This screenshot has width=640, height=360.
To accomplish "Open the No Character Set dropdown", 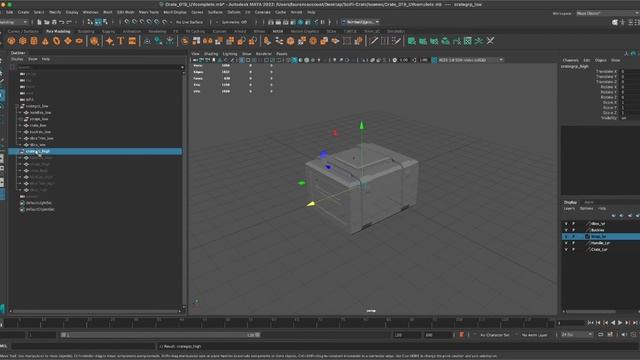I will (x=495, y=335).
